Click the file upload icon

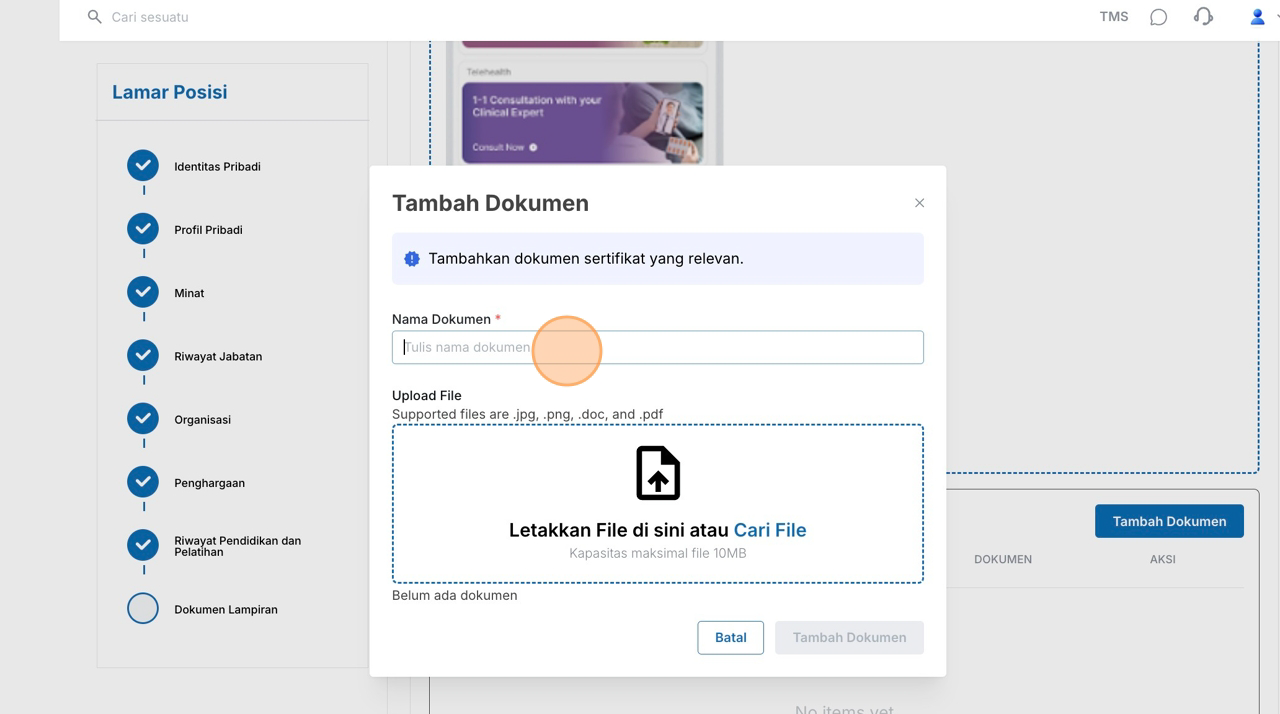pyautogui.click(x=658, y=473)
